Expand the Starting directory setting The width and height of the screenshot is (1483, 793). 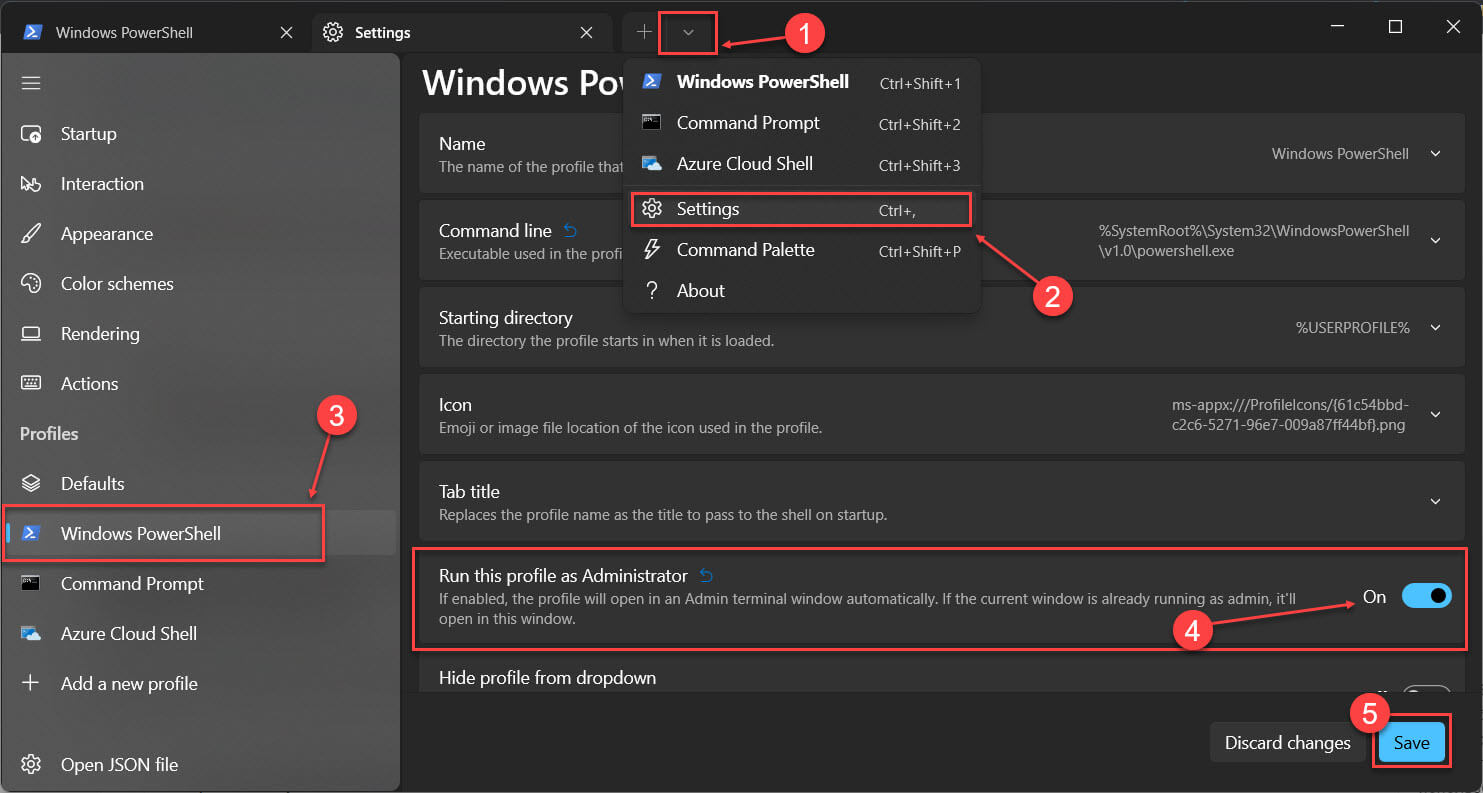click(x=1436, y=328)
